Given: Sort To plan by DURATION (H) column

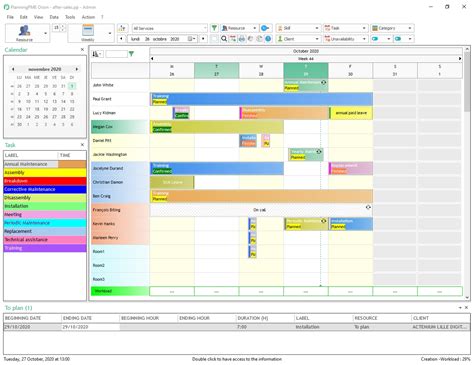Looking at the screenshot, I should point(265,318).
